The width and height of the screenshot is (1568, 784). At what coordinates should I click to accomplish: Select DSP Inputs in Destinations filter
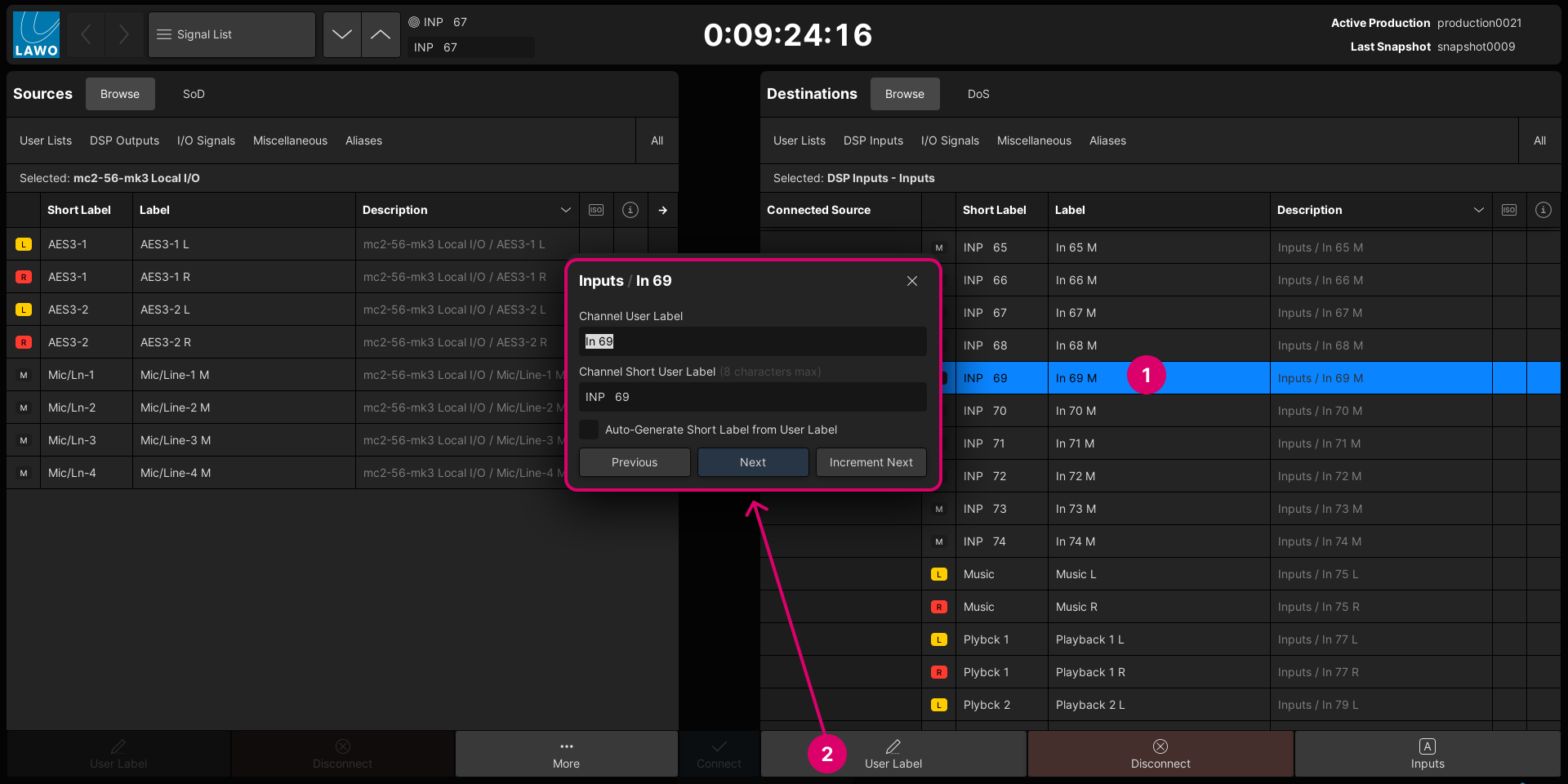[x=873, y=140]
